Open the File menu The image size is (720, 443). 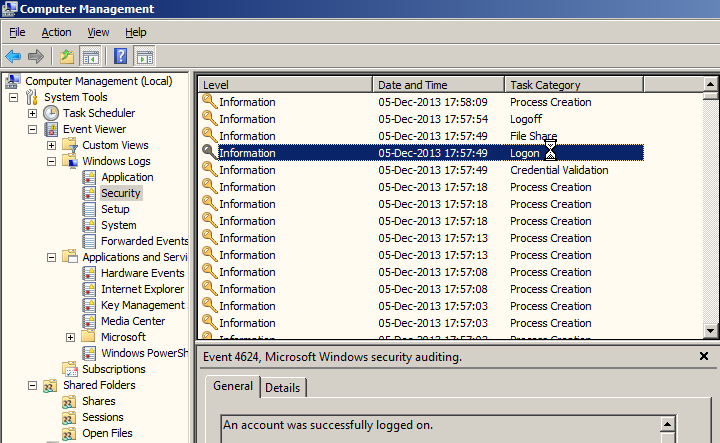(17, 32)
